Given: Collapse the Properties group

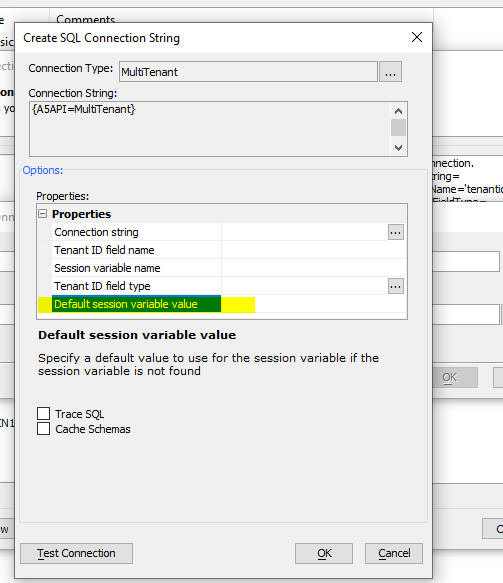Looking at the screenshot, I should tap(43, 214).
